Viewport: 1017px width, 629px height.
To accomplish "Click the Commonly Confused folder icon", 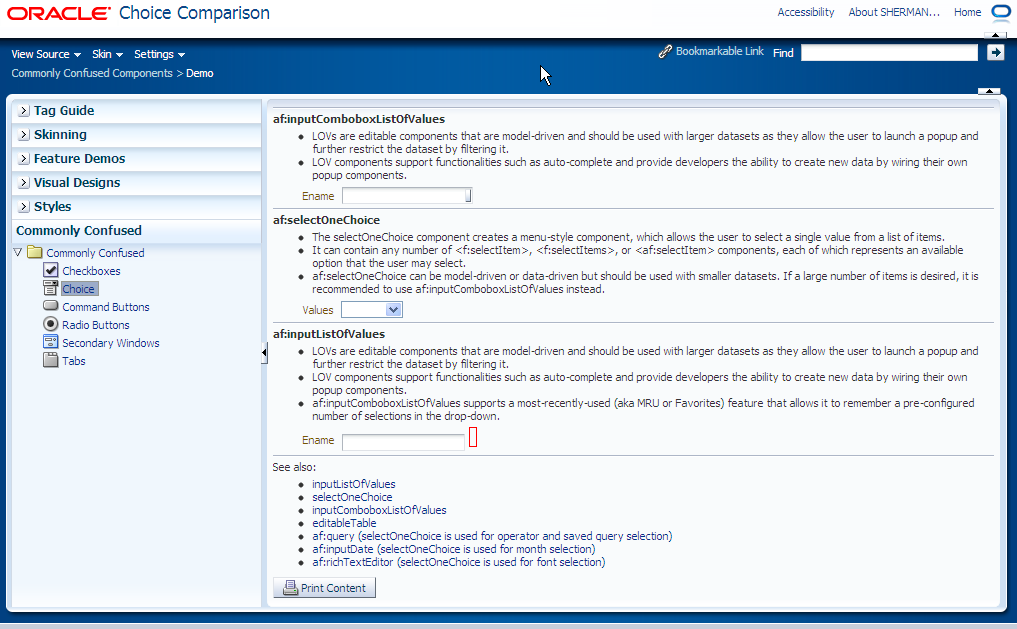I will point(35,252).
